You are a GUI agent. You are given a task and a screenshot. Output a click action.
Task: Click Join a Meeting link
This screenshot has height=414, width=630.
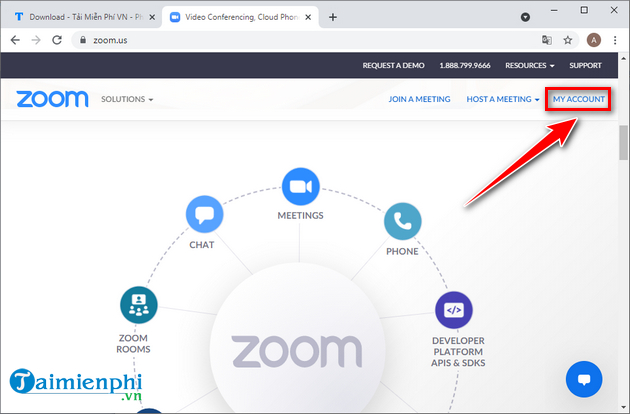pos(419,99)
